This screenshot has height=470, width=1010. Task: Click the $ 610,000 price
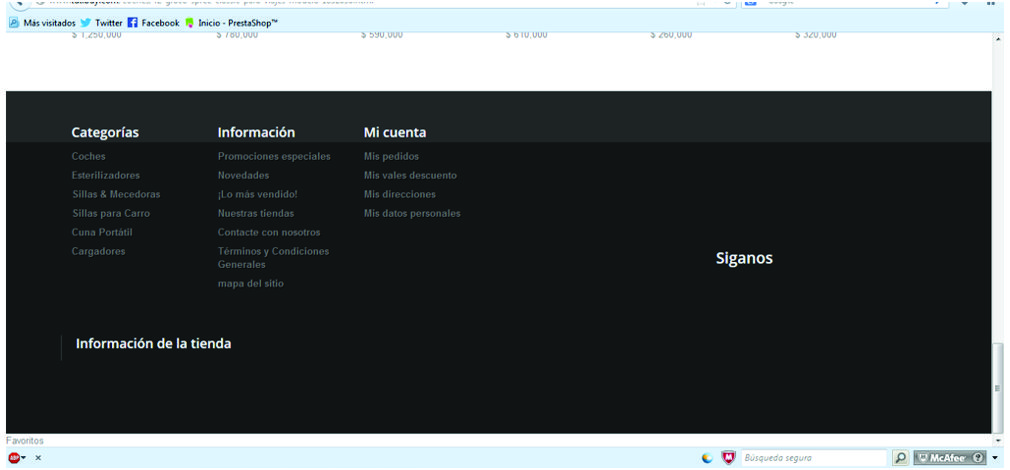(x=527, y=35)
